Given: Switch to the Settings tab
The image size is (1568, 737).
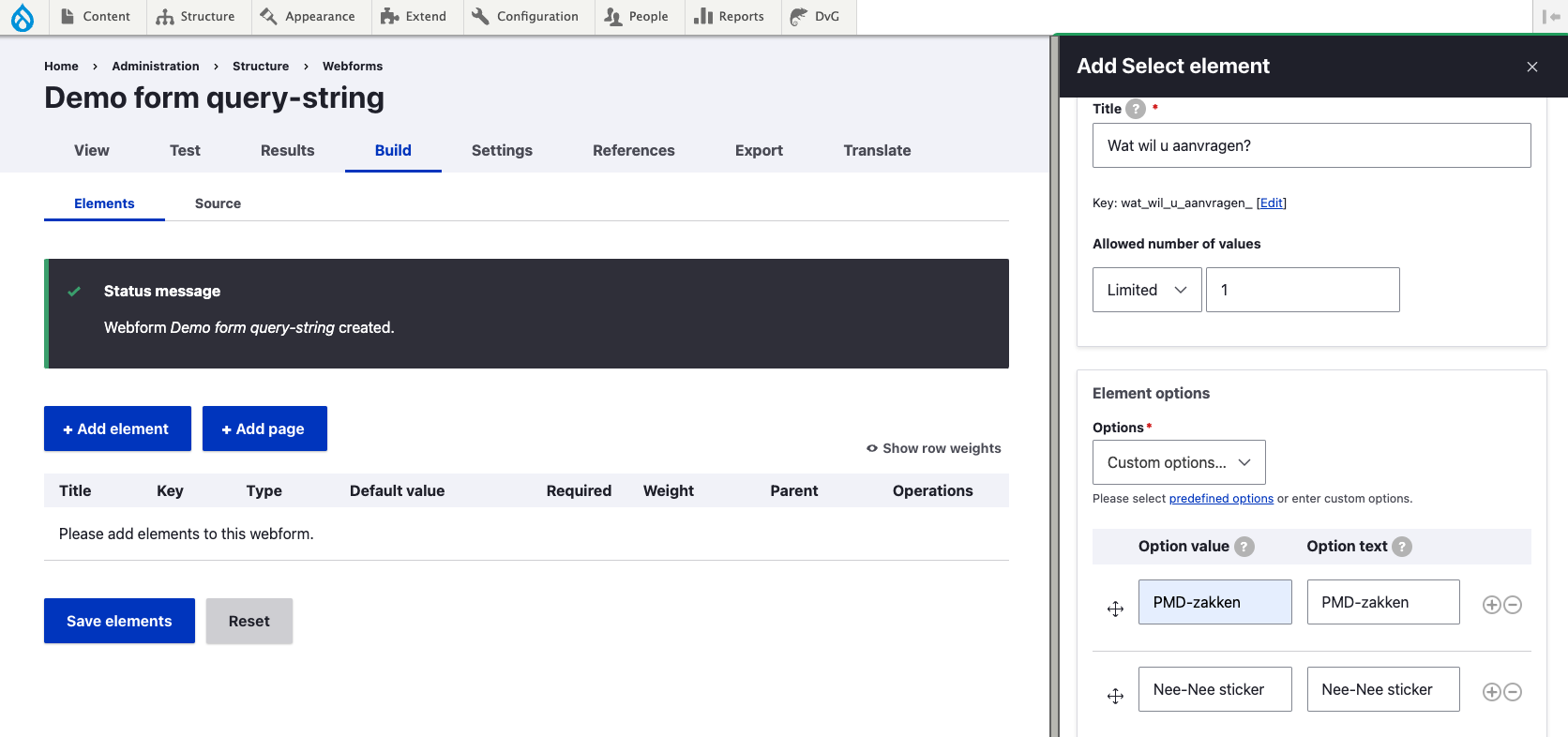Looking at the screenshot, I should click(x=502, y=150).
